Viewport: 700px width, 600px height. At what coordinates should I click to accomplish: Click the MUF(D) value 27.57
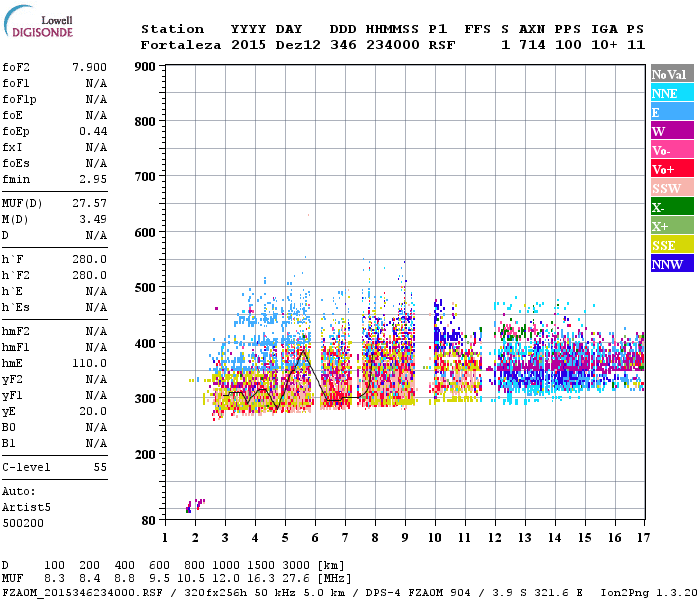tap(89, 204)
